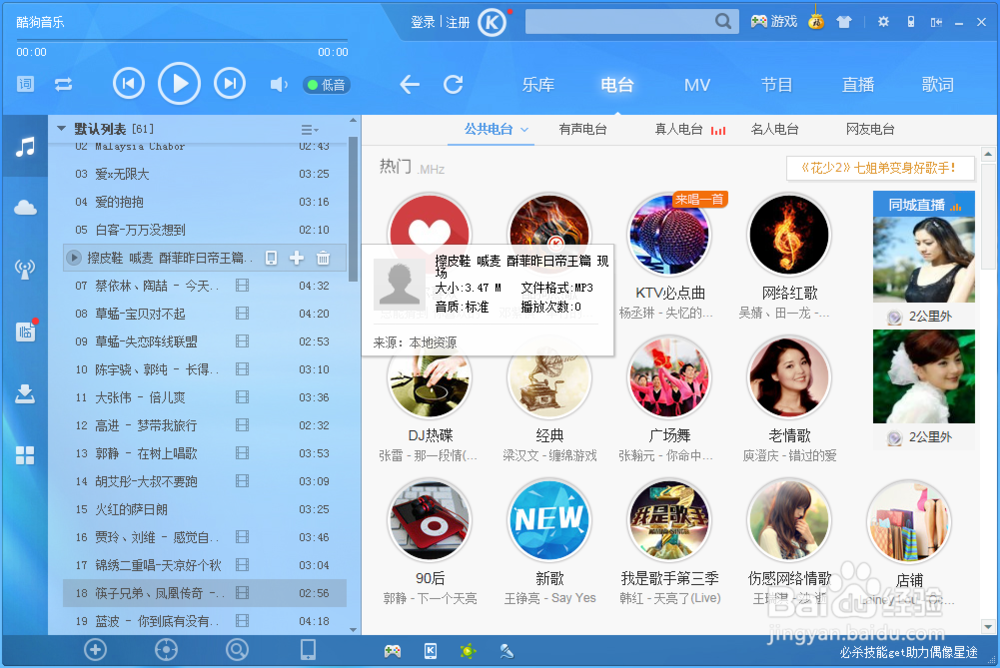Select the 网友电台 sub-tab
The width and height of the screenshot is (1000, 668).
pyautogui.click(x=870, y=130)
